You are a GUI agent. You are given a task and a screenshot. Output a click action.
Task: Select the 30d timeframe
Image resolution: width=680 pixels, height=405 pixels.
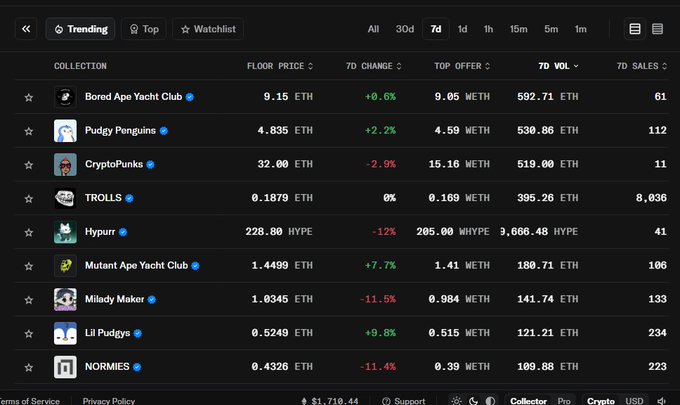(405, 29)
